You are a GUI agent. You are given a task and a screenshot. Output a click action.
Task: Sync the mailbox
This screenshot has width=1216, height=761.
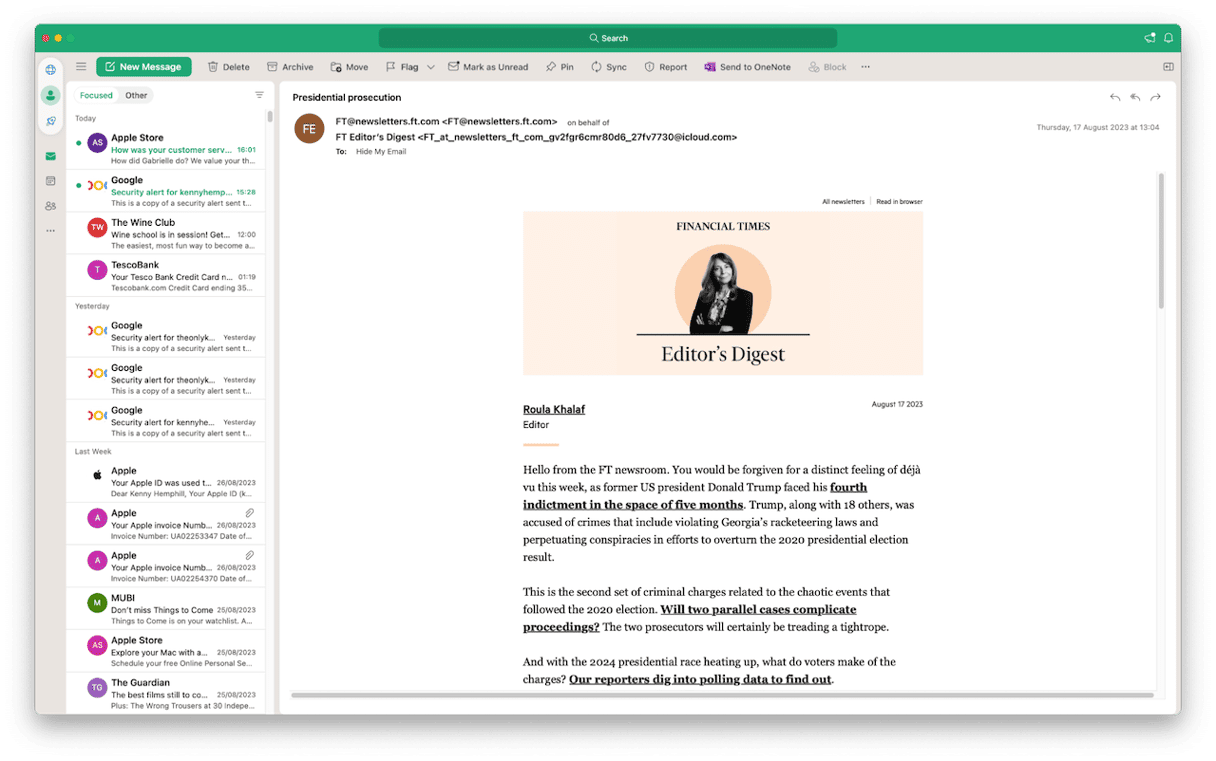[x=609, y=67]
